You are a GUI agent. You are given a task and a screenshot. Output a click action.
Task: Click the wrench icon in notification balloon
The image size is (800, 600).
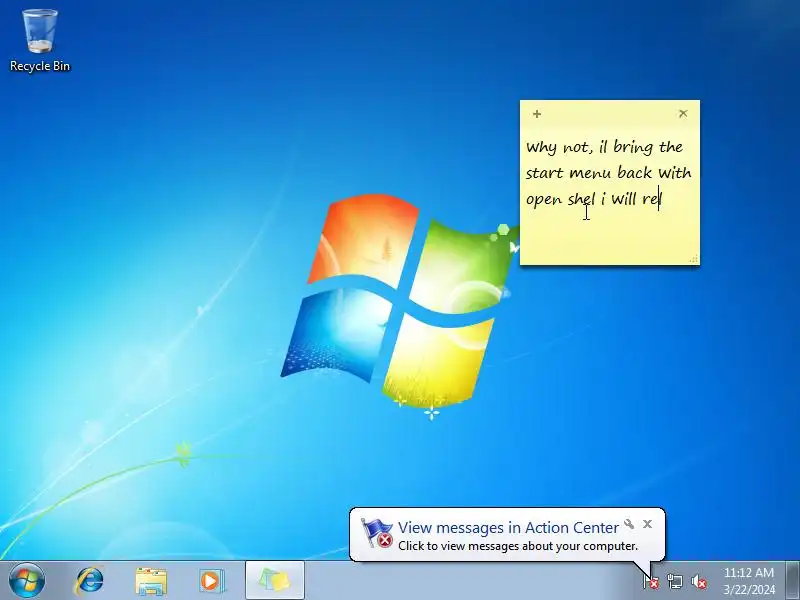coord(629,524)
